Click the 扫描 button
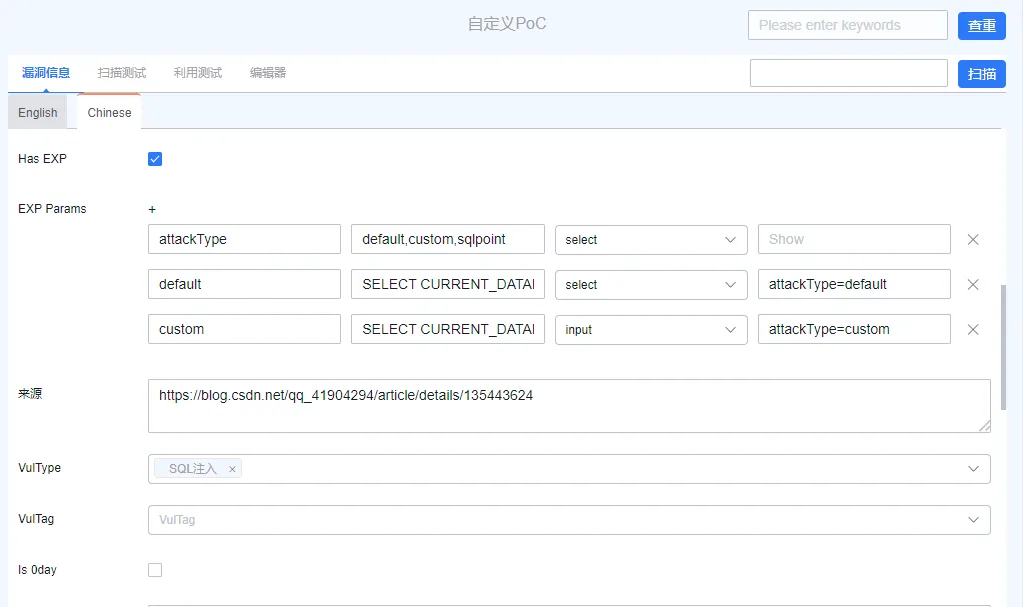This screenshot has width=1023, height=607. [x=981, y=74]
